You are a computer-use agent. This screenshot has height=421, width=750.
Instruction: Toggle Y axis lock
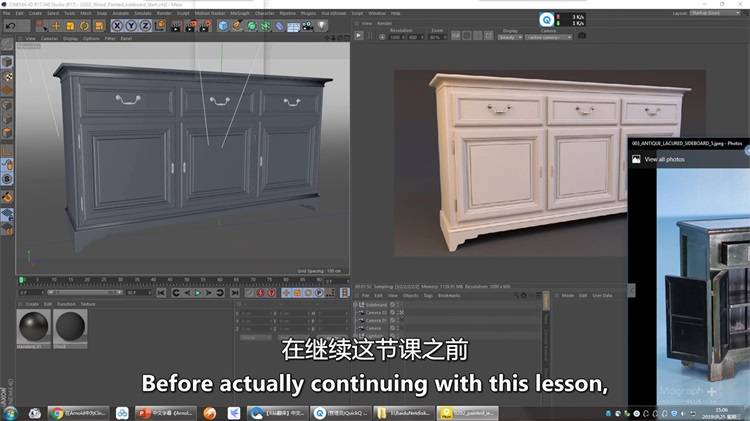tap(132, 25)
